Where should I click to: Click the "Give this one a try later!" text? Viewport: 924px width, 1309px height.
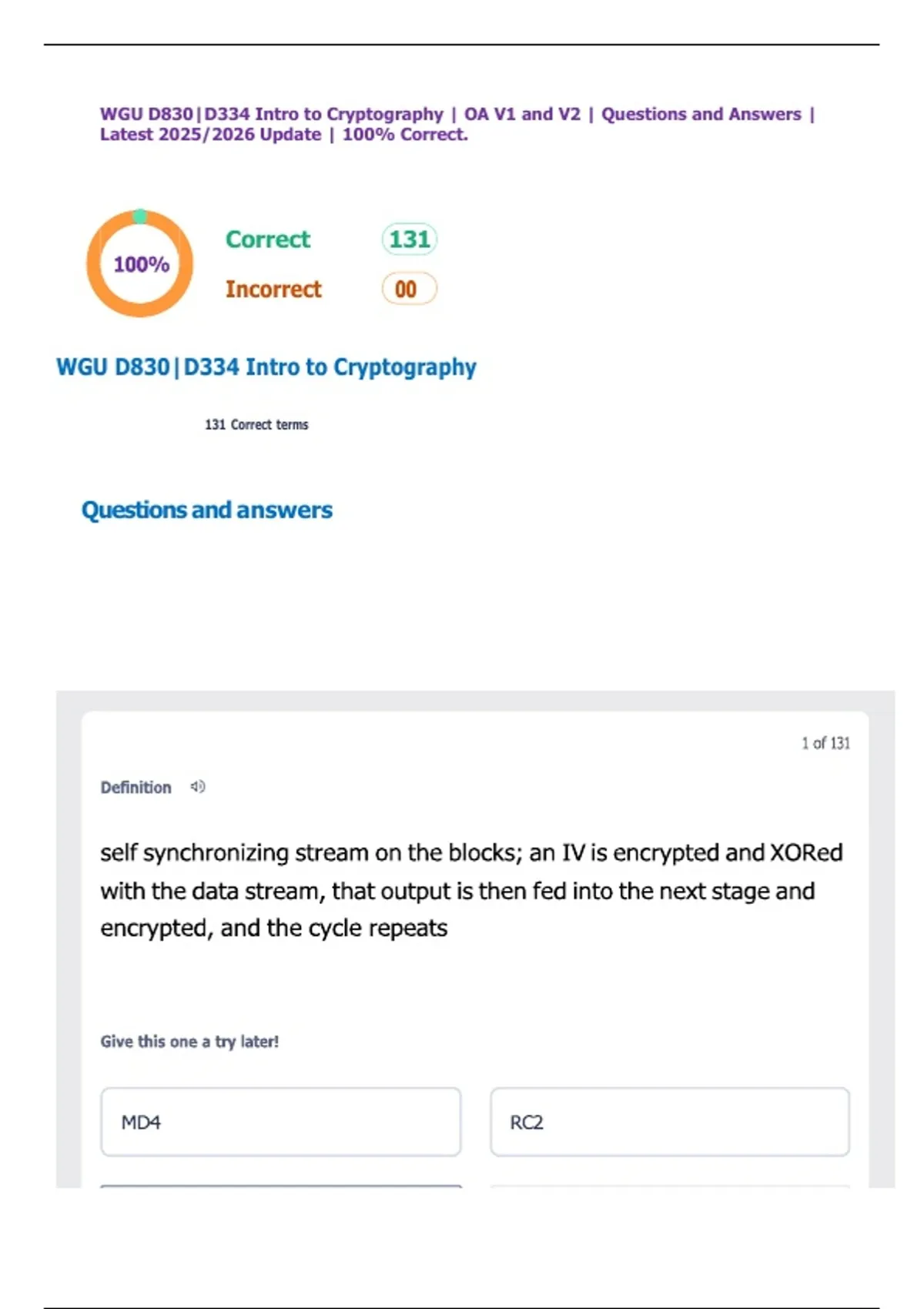(x=189, y=1042)
